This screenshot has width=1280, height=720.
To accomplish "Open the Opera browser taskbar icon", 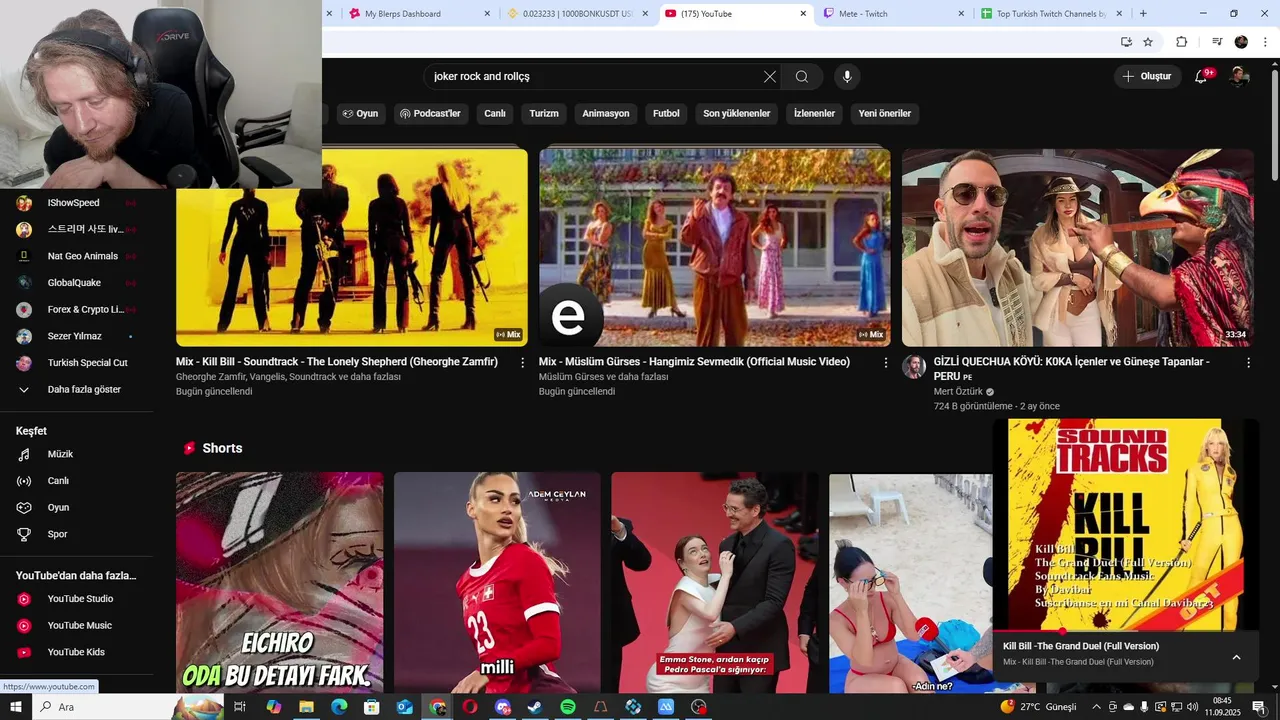I will (470, 707).
